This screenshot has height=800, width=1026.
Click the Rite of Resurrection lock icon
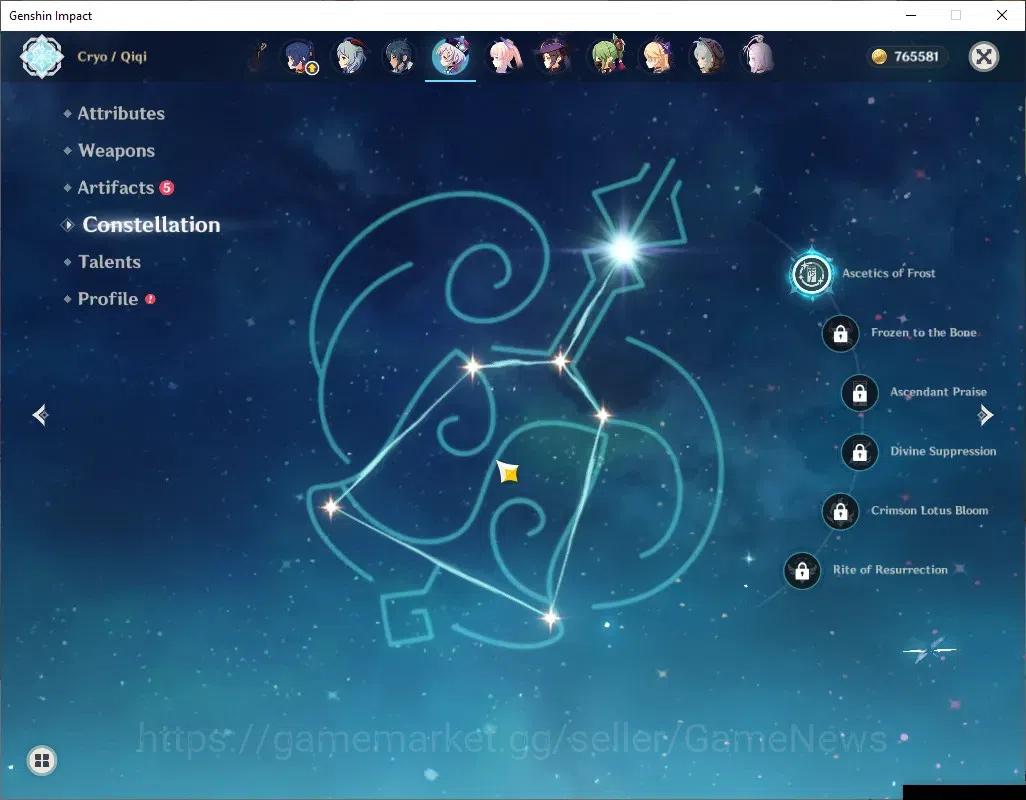click(x=802, y=570)
